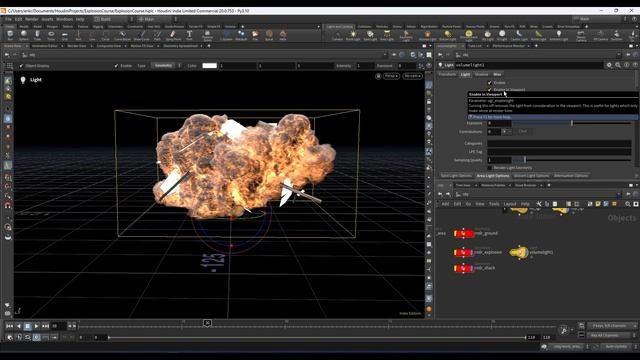640x360 pixels.
Task: Click the light name field volumelight1
Action: (529, 65)
